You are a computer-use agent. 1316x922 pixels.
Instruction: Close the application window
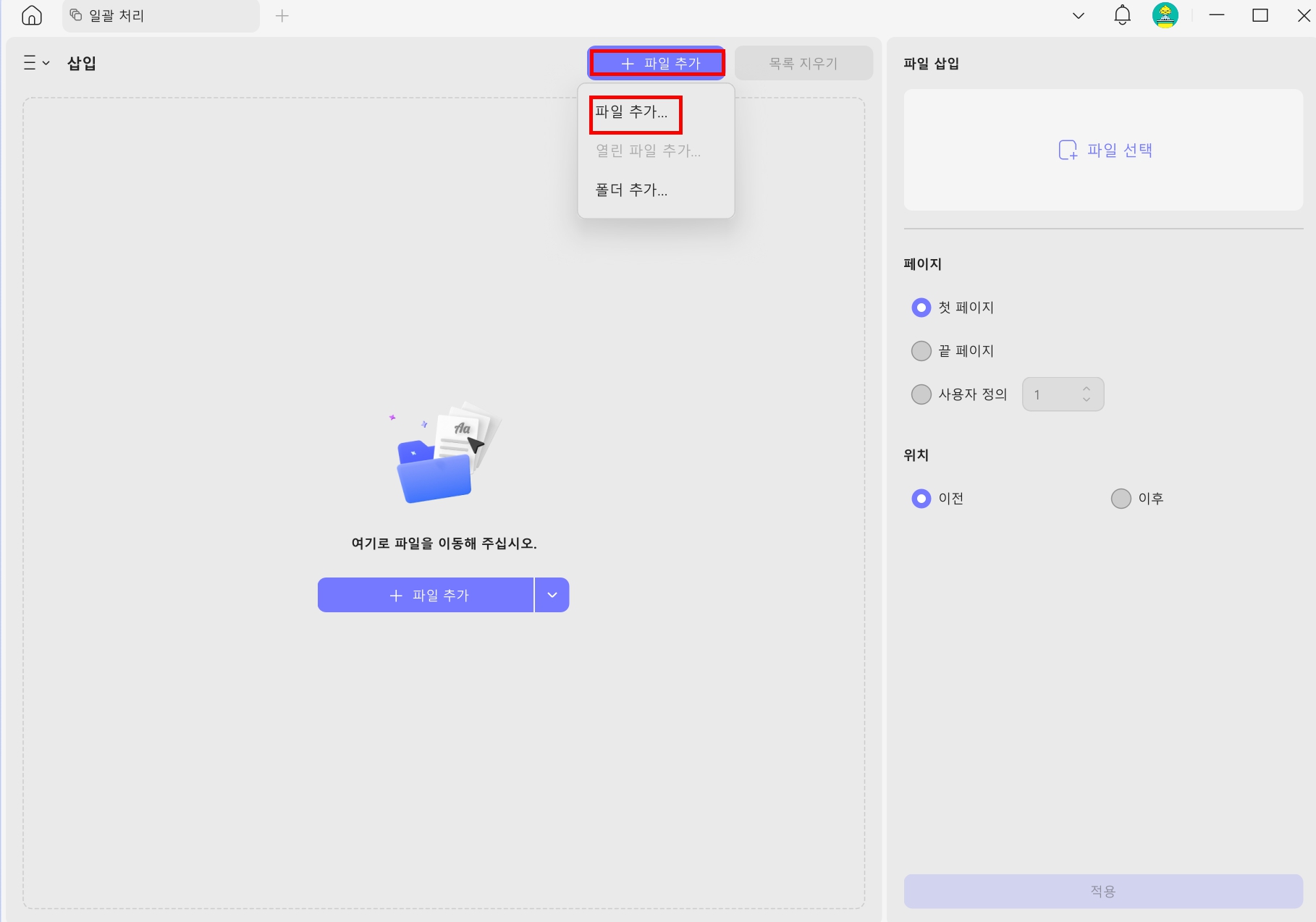point(1304,15)
